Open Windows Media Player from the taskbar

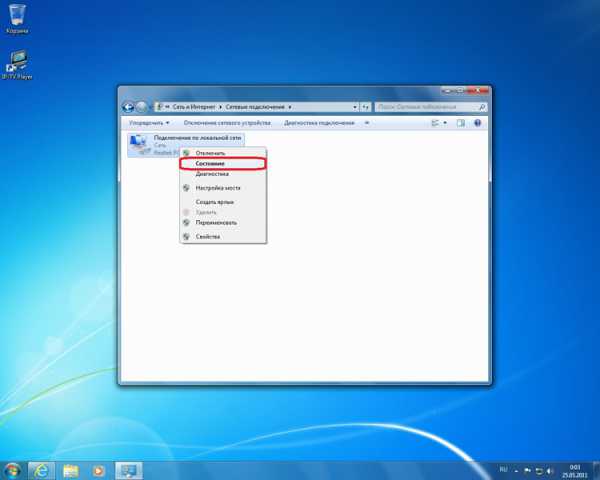[98, 468]
